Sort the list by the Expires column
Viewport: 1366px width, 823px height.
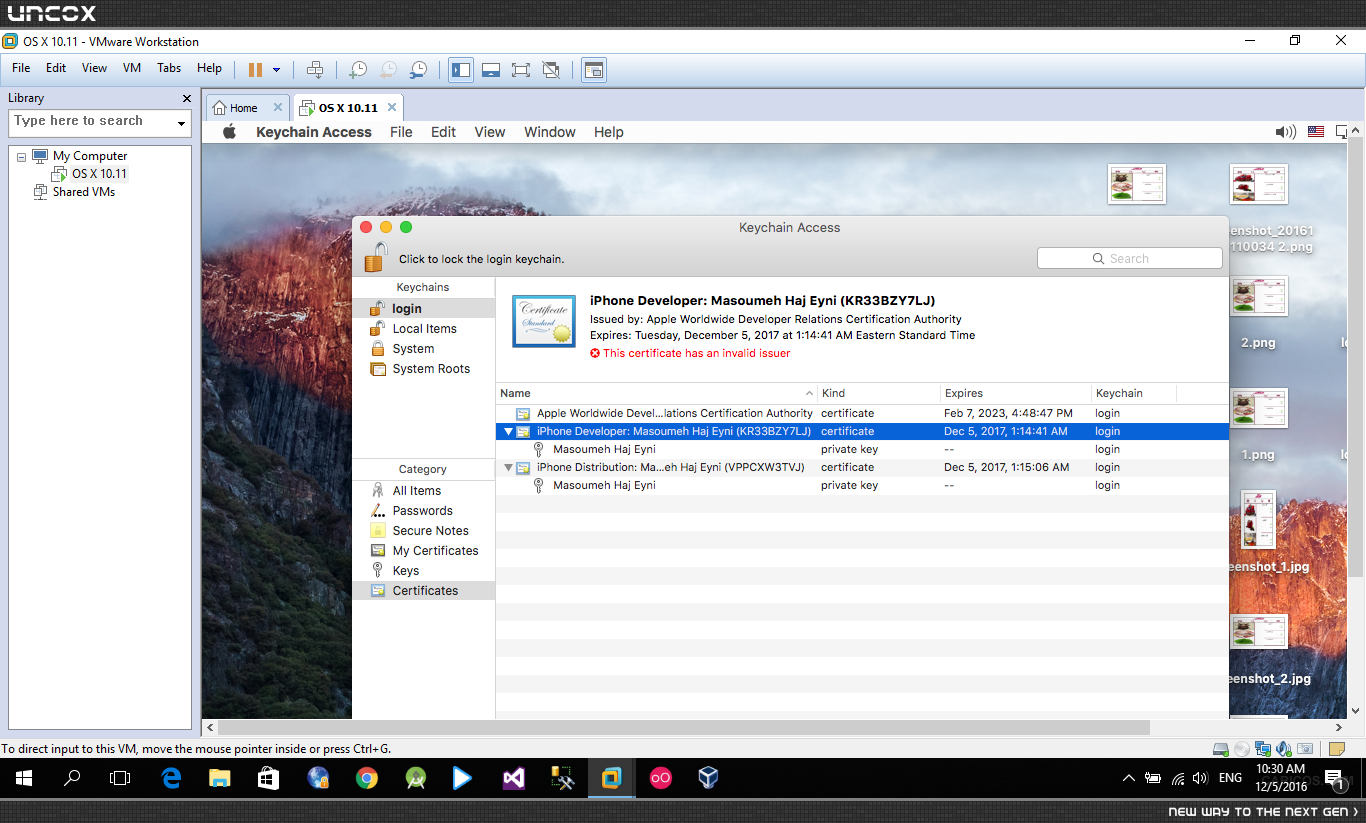(1016, 393)
